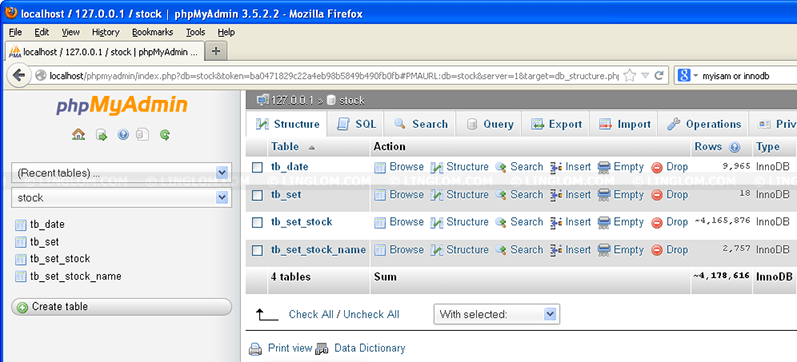Click Google search engine icon
Image resolution: width=797 pixels, height=362 pixels.
tap(684, 76)
